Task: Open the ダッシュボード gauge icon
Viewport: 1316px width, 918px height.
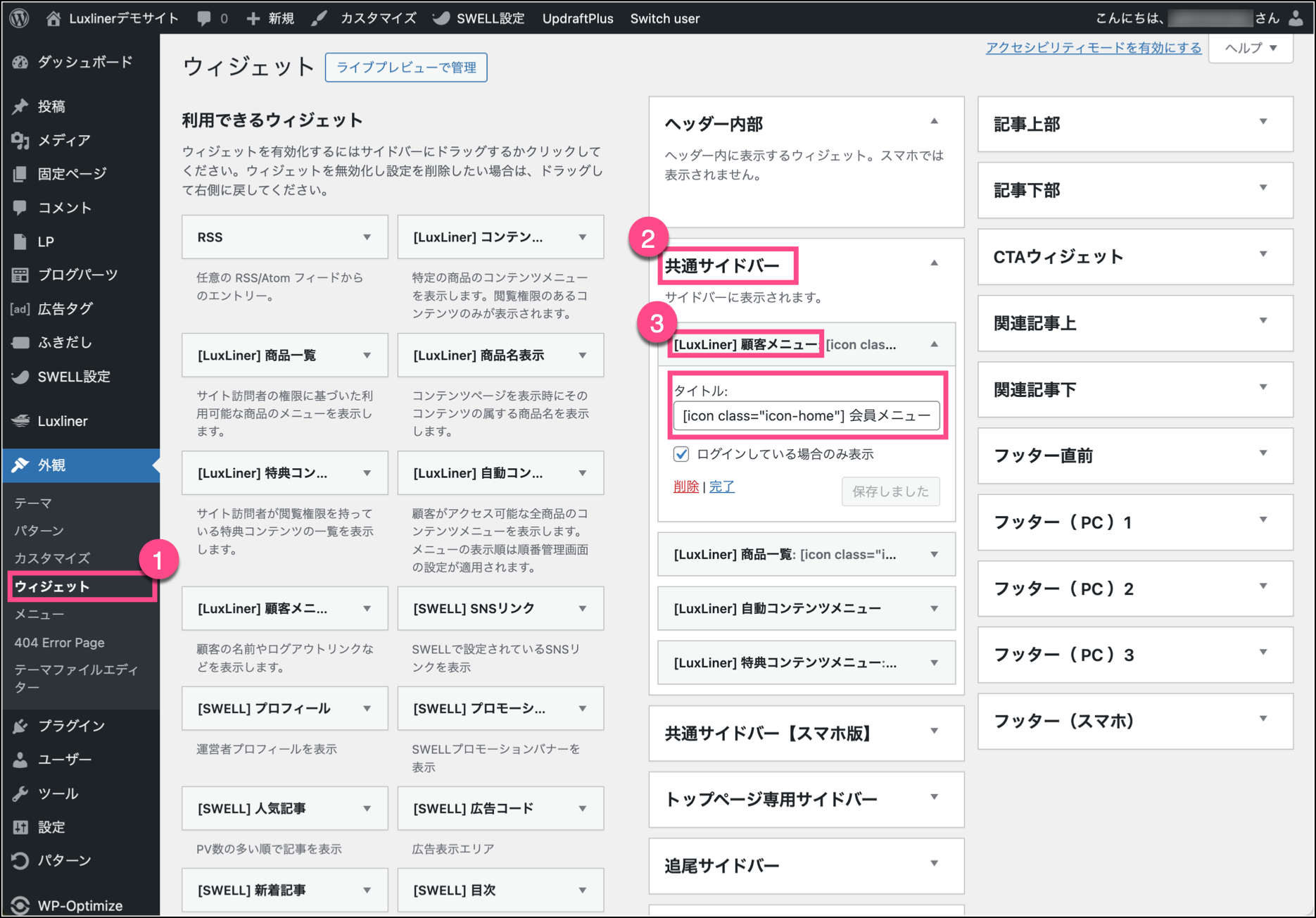Action: pyautogui.click(x=20, y=63)
